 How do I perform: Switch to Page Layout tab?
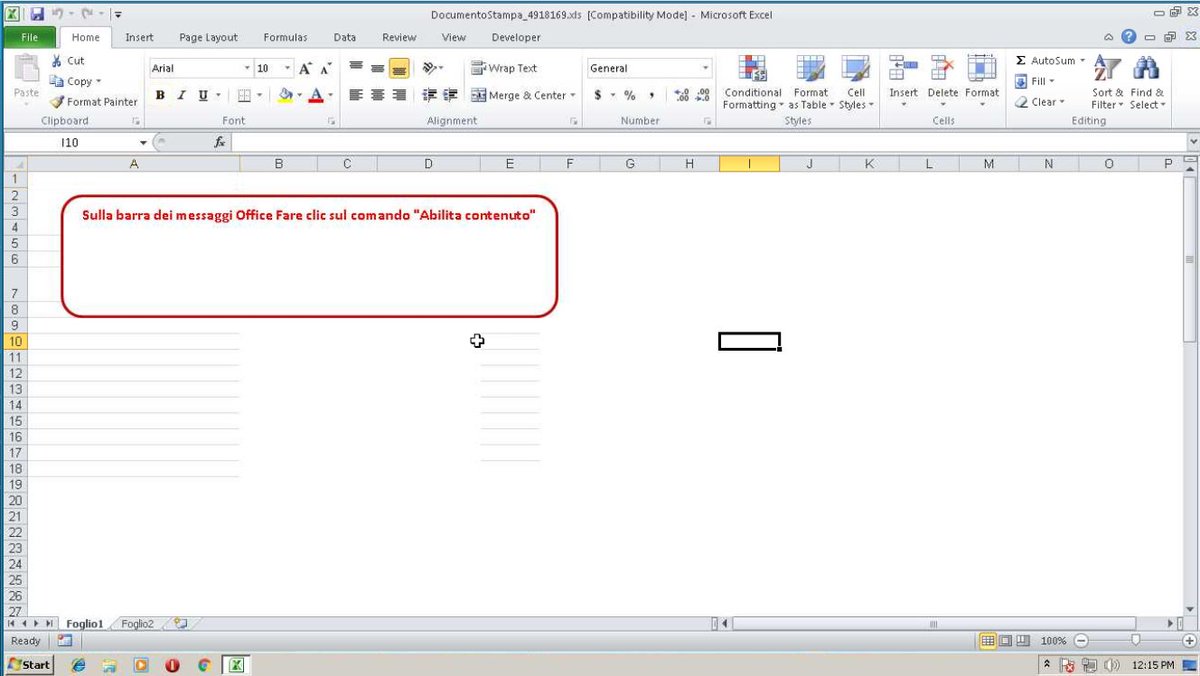coord(208,37)
